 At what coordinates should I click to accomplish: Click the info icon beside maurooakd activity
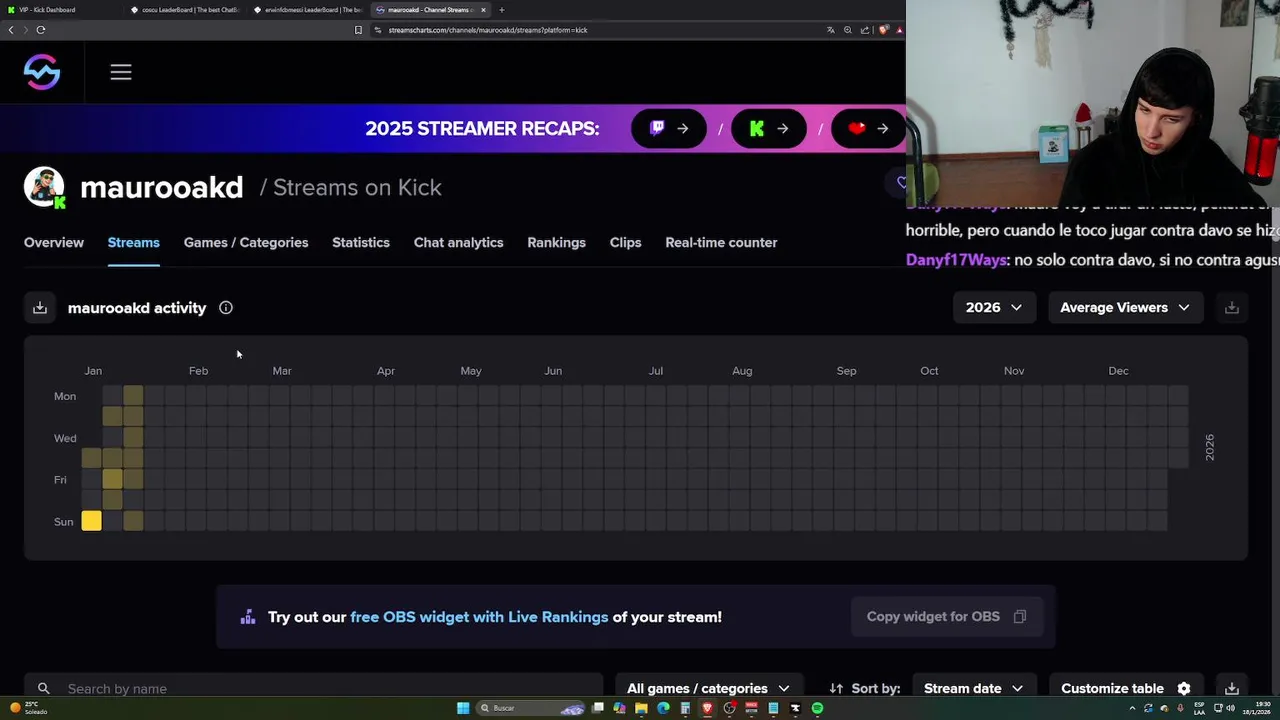click(226, 308)
